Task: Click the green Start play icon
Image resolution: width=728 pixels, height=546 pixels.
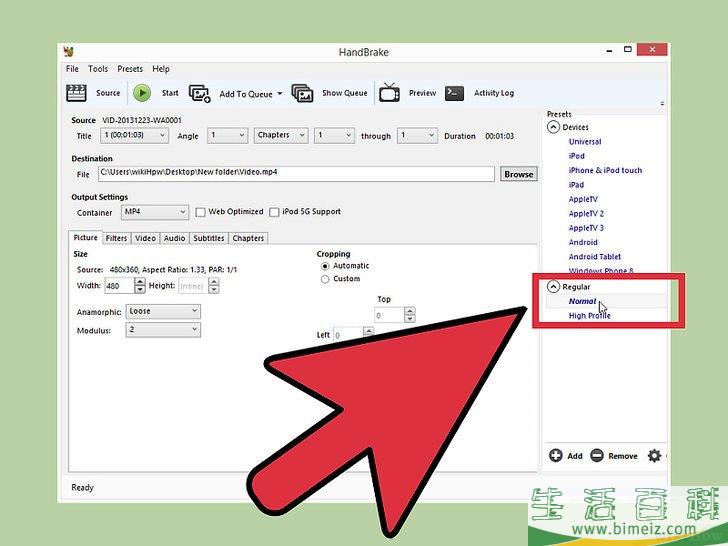Action: (142, 93)
